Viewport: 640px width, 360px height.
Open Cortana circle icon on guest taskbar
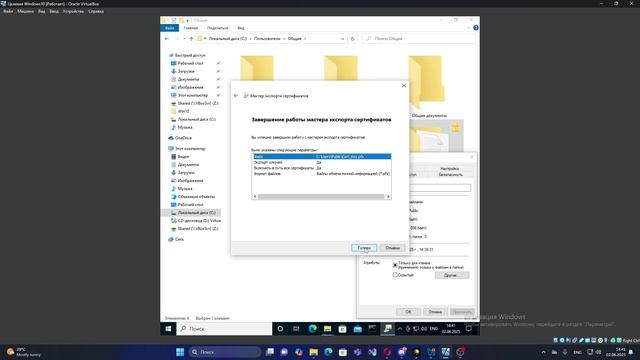tap(280, 329)
